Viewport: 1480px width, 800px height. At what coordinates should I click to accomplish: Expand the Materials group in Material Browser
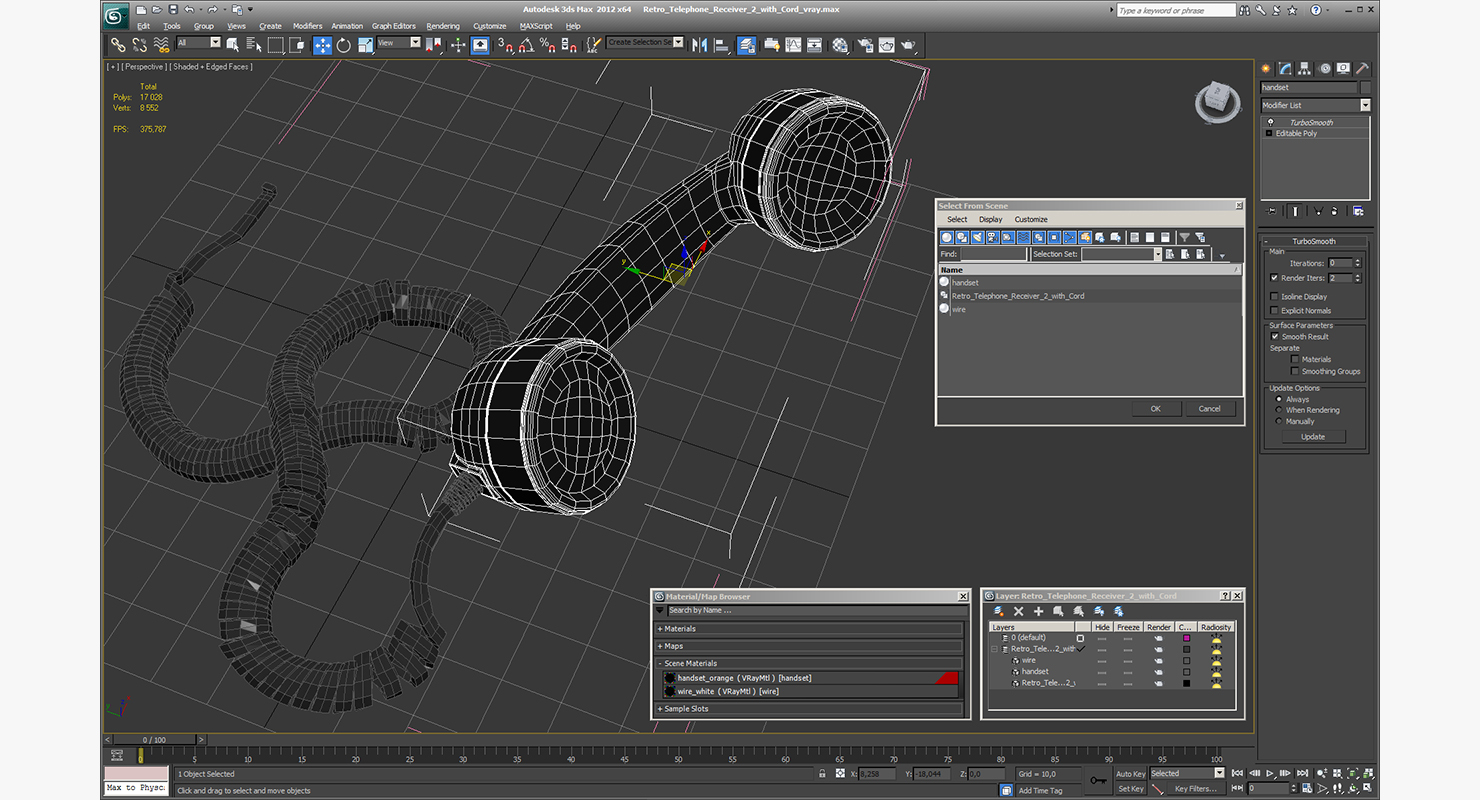tap(810, 629)
